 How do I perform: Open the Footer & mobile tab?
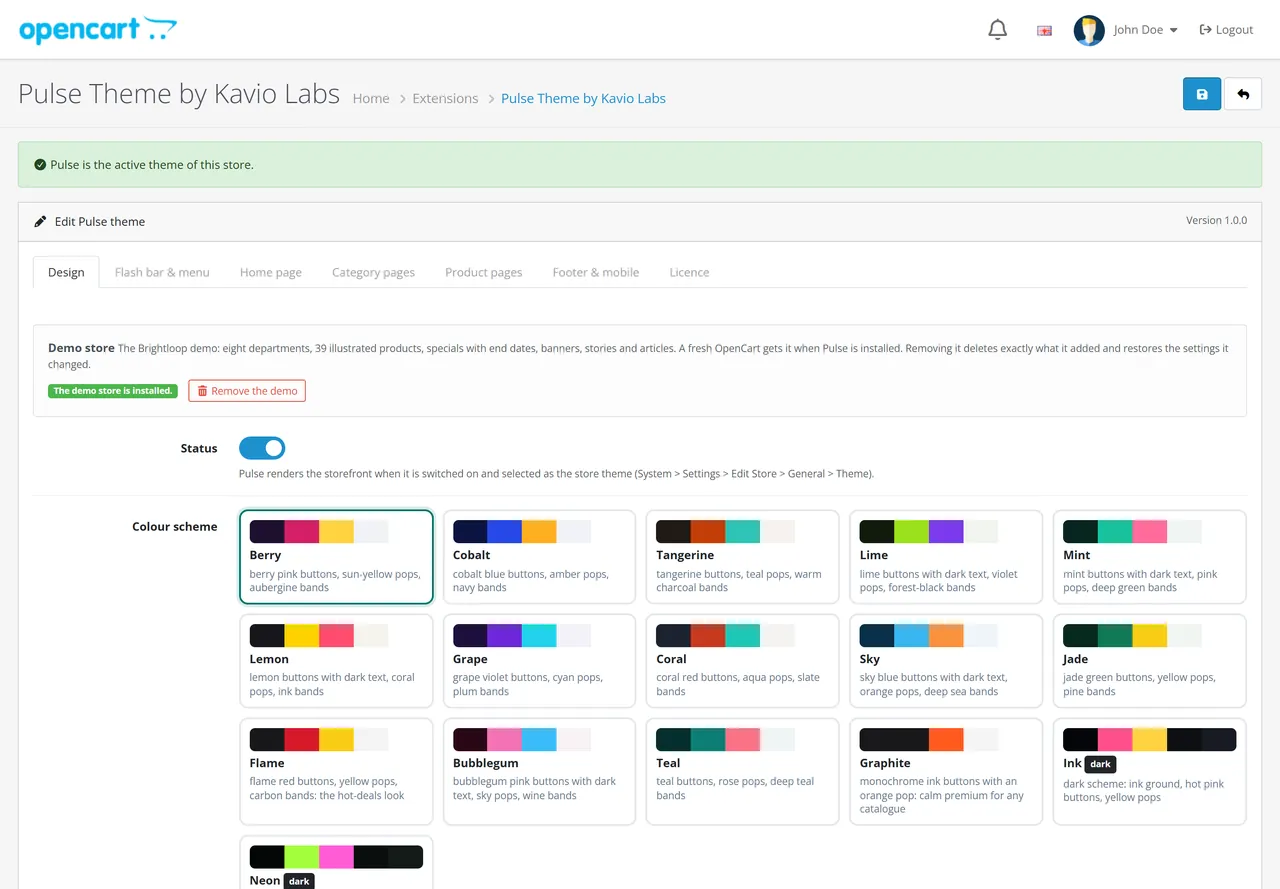pyautogui.click(x=596, y=272)
